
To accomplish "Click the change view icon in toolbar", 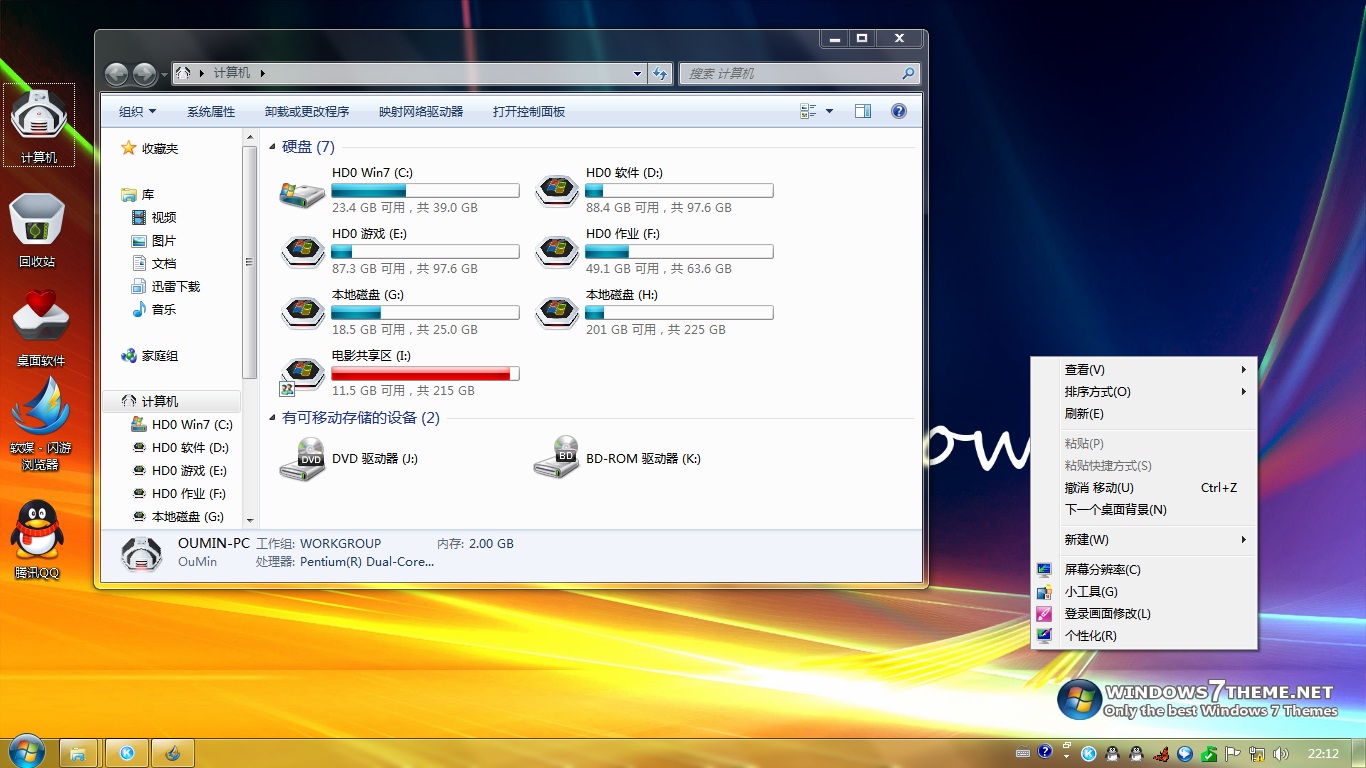I will click(809, 112).
